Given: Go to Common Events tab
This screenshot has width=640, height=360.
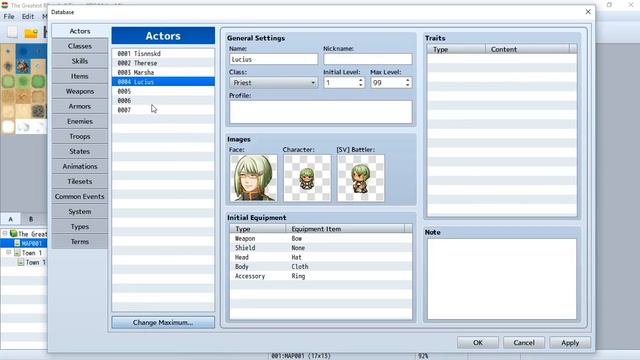Looking at the screenshot, I should [80, 197].
